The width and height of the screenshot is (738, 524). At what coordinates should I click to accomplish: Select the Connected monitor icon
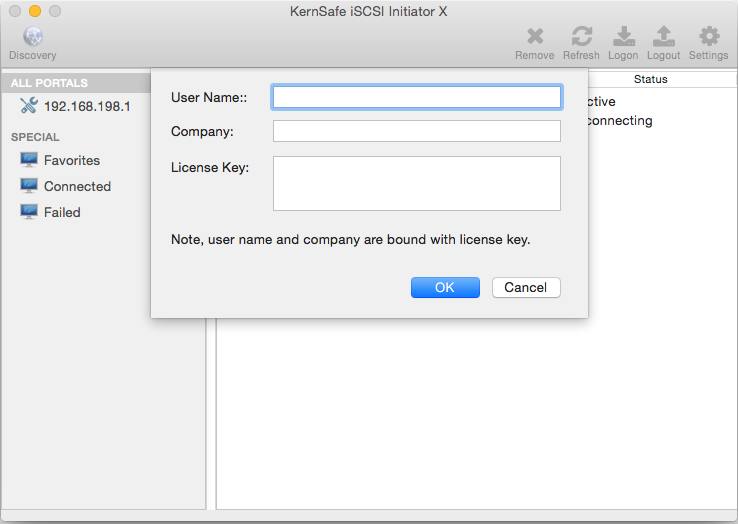pyautogui.click(x=29, y=186)
